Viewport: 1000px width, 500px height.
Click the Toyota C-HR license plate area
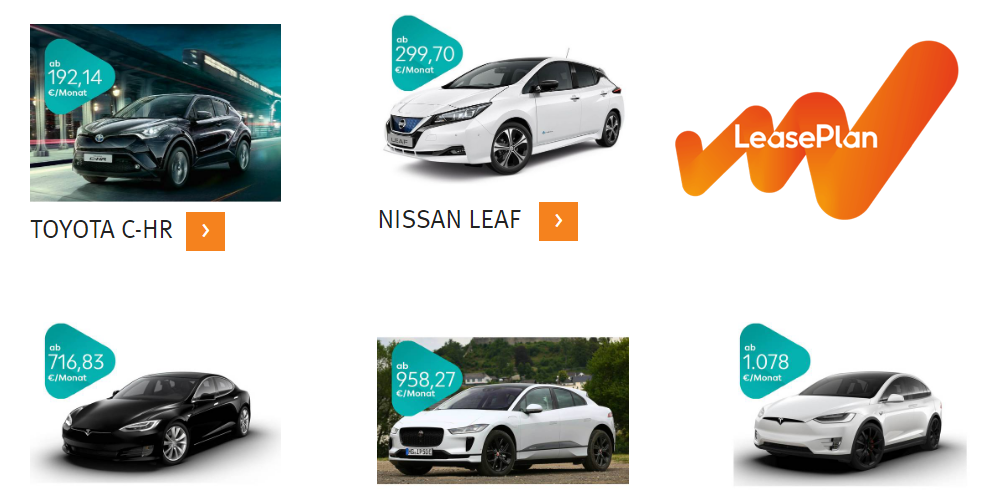(98, 159)
